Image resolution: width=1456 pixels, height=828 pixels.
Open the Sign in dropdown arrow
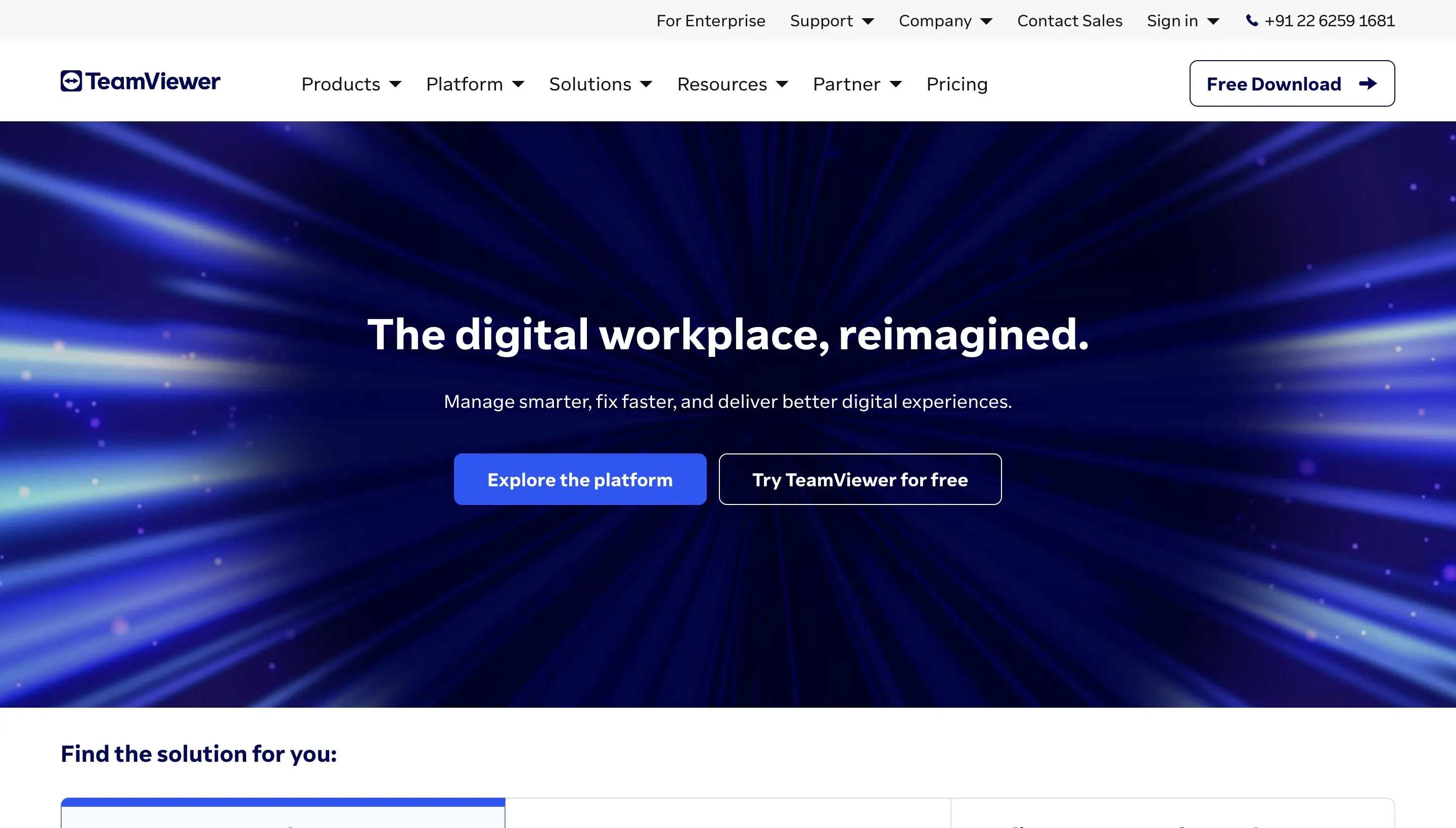(x=1213, y=22)
